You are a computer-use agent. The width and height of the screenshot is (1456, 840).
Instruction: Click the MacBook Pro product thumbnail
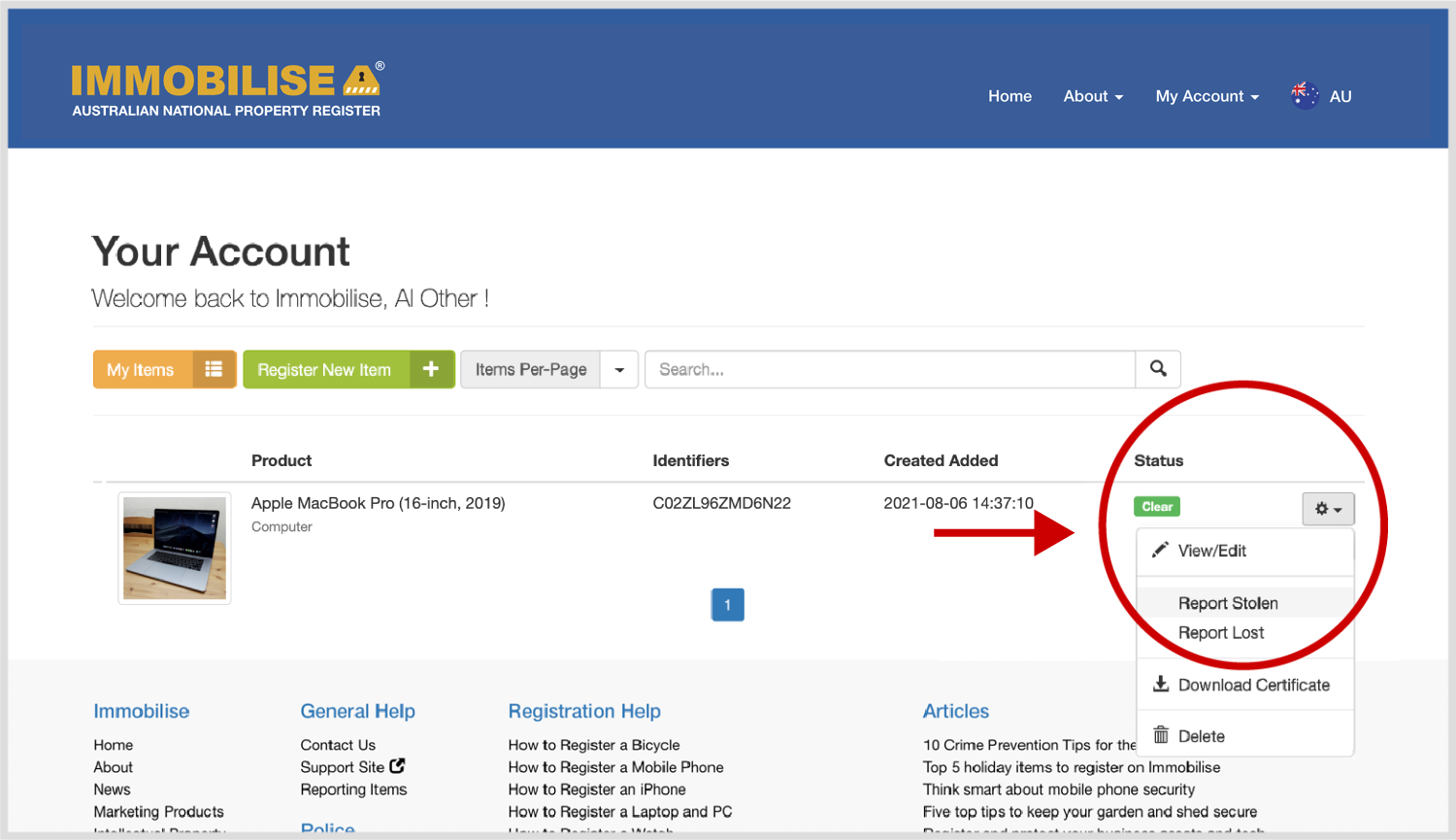175,548
